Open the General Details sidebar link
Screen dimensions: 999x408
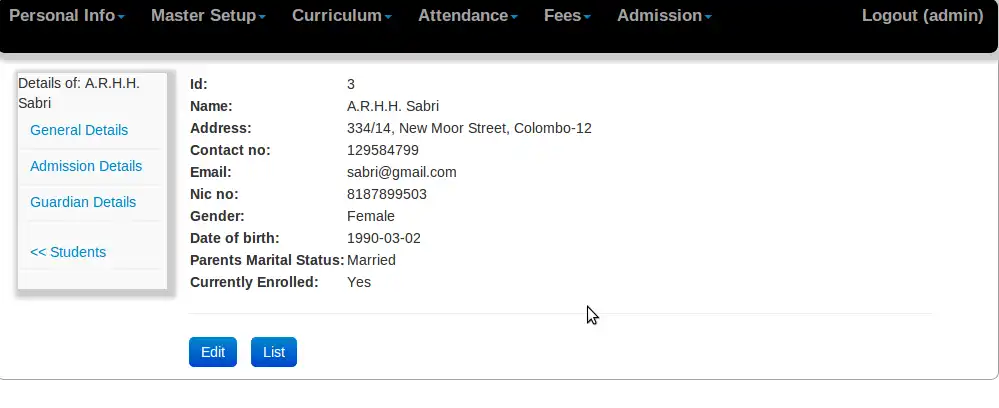tap(79, 130)
